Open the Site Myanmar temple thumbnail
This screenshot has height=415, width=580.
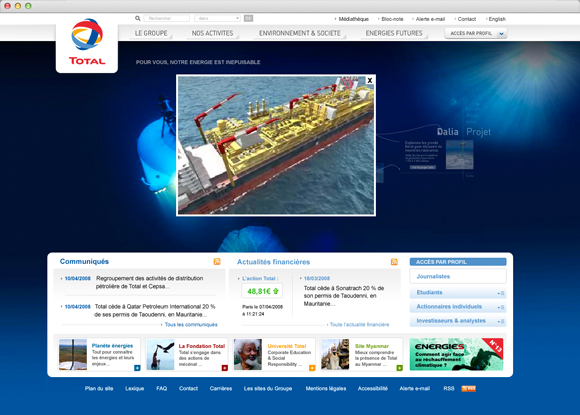click(335, 354)
